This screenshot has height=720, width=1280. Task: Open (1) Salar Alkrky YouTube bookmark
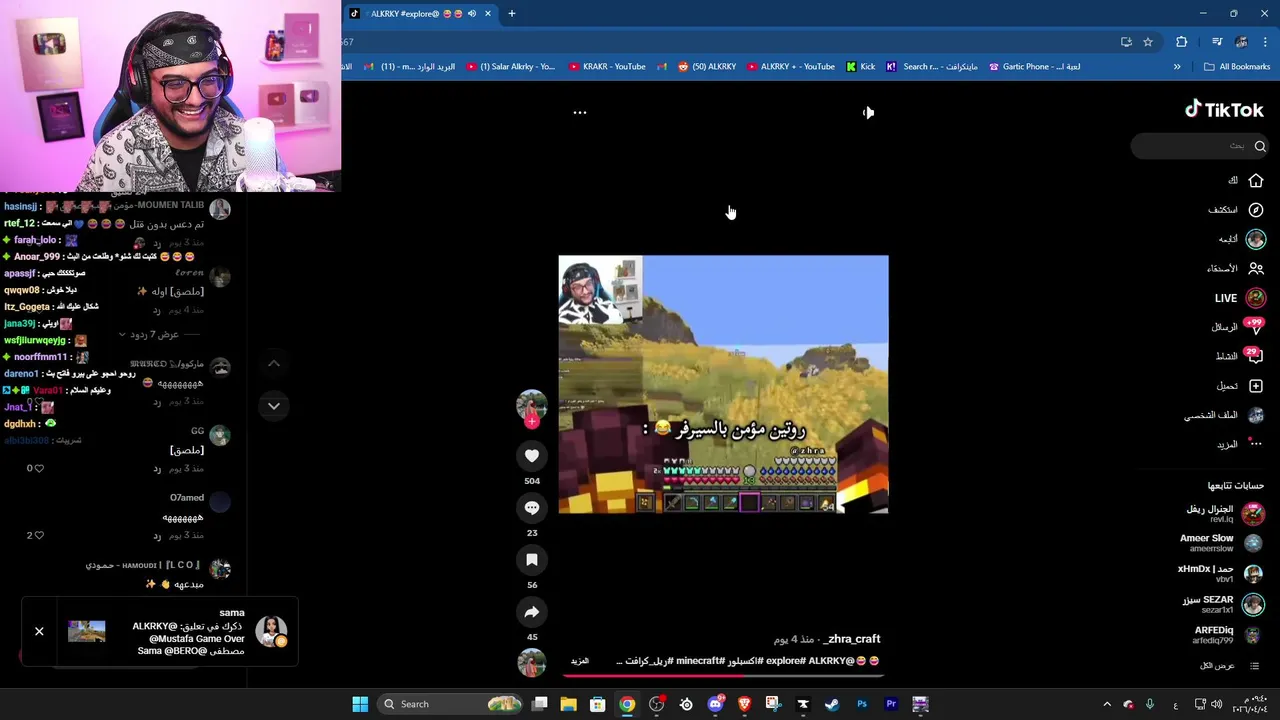coord(510,67)
